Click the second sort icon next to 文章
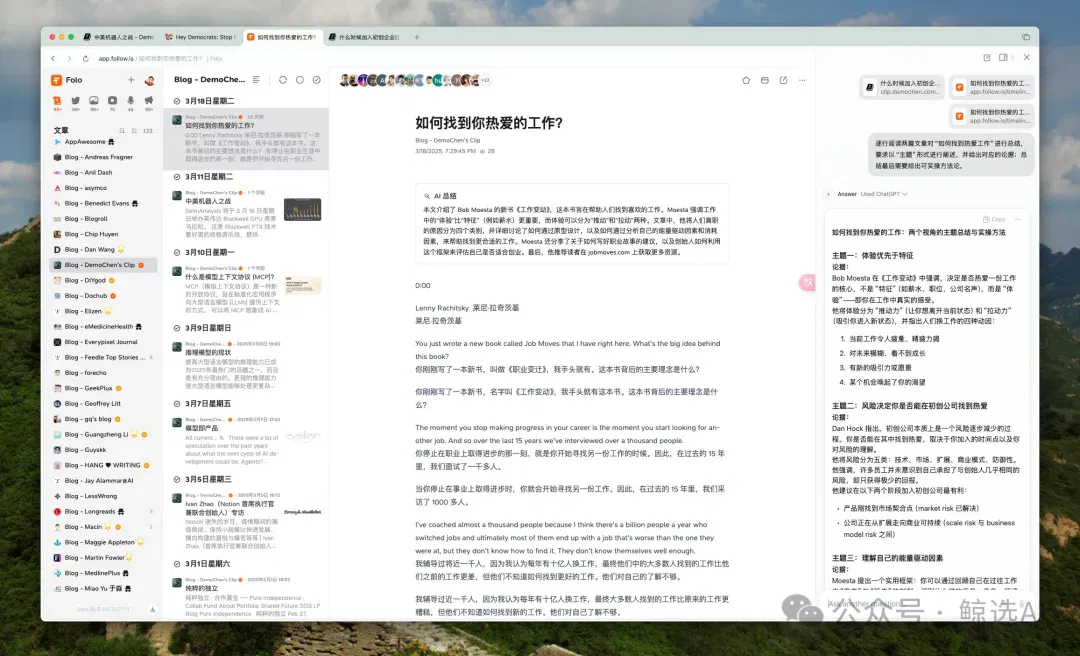This screenshot has height=656, width=1080. (134, 130)
